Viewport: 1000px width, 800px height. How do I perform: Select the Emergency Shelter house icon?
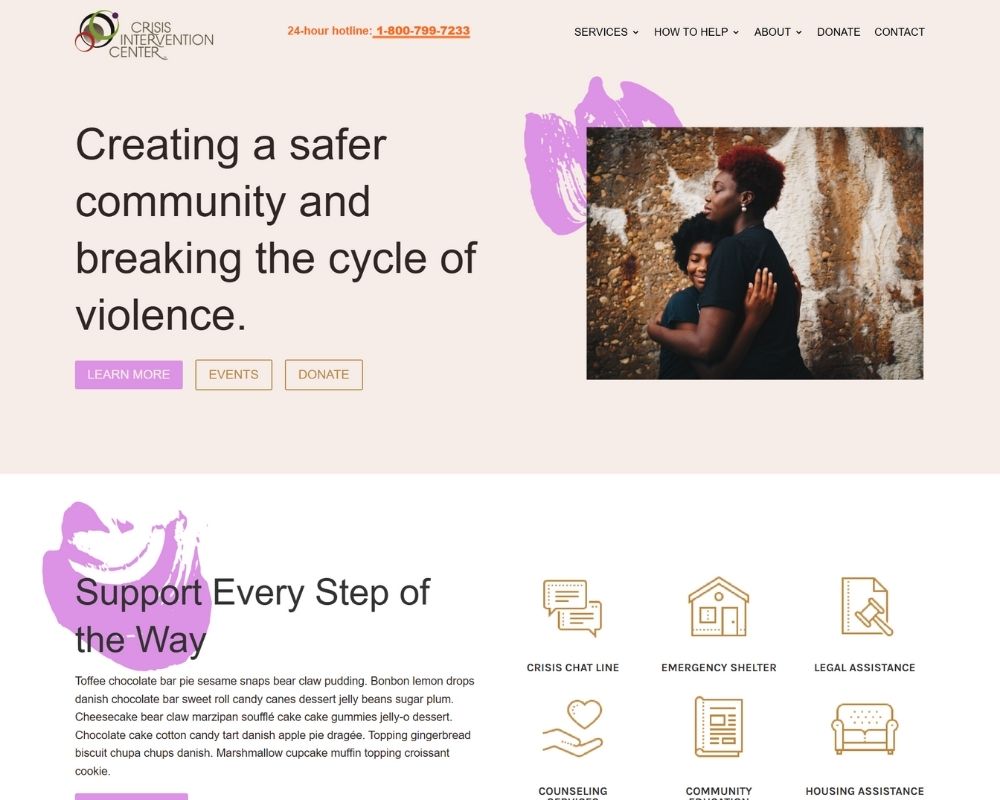[718, 607]
